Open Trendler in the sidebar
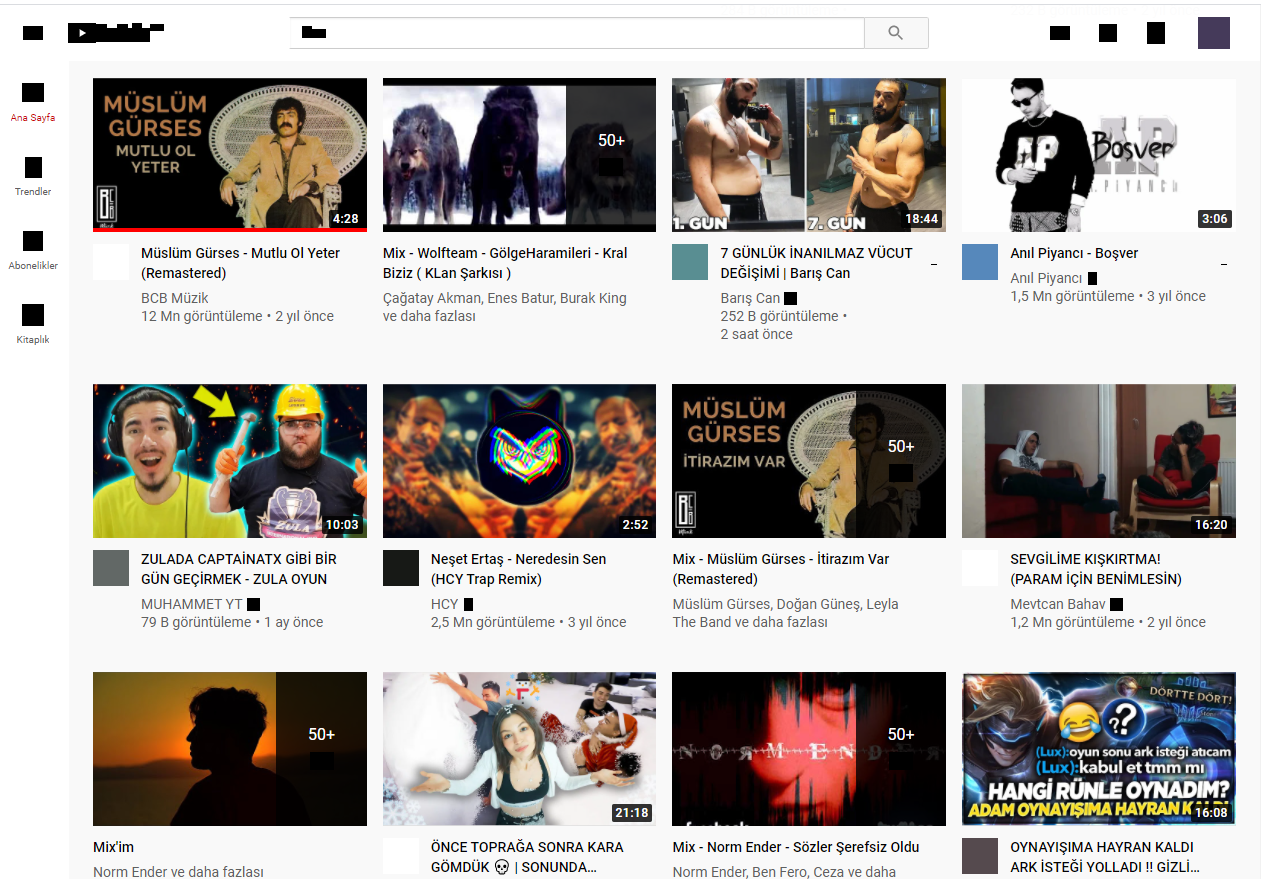This screenshot has height=879, width=1261. point(33,177)
